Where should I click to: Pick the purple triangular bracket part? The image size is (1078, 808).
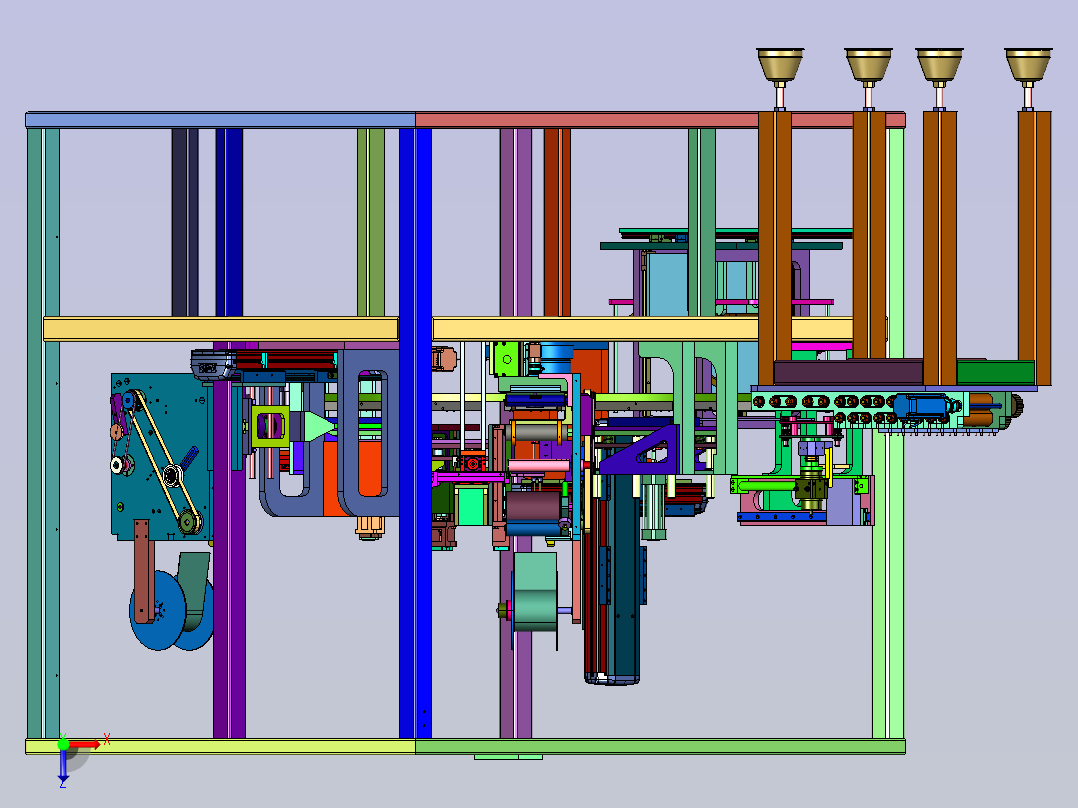(640, 450)
